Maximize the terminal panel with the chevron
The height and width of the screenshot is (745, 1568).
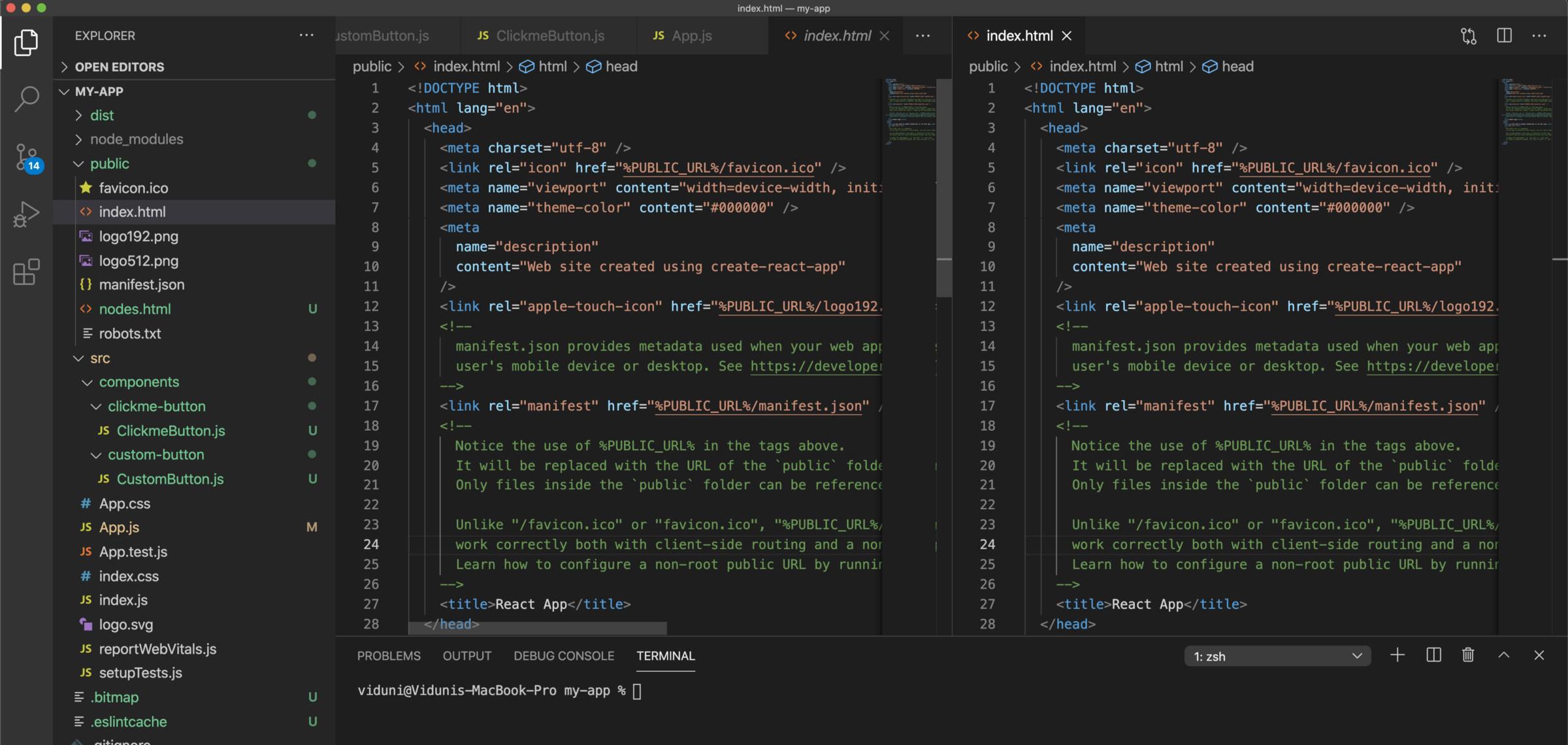tap(1504, 655)
